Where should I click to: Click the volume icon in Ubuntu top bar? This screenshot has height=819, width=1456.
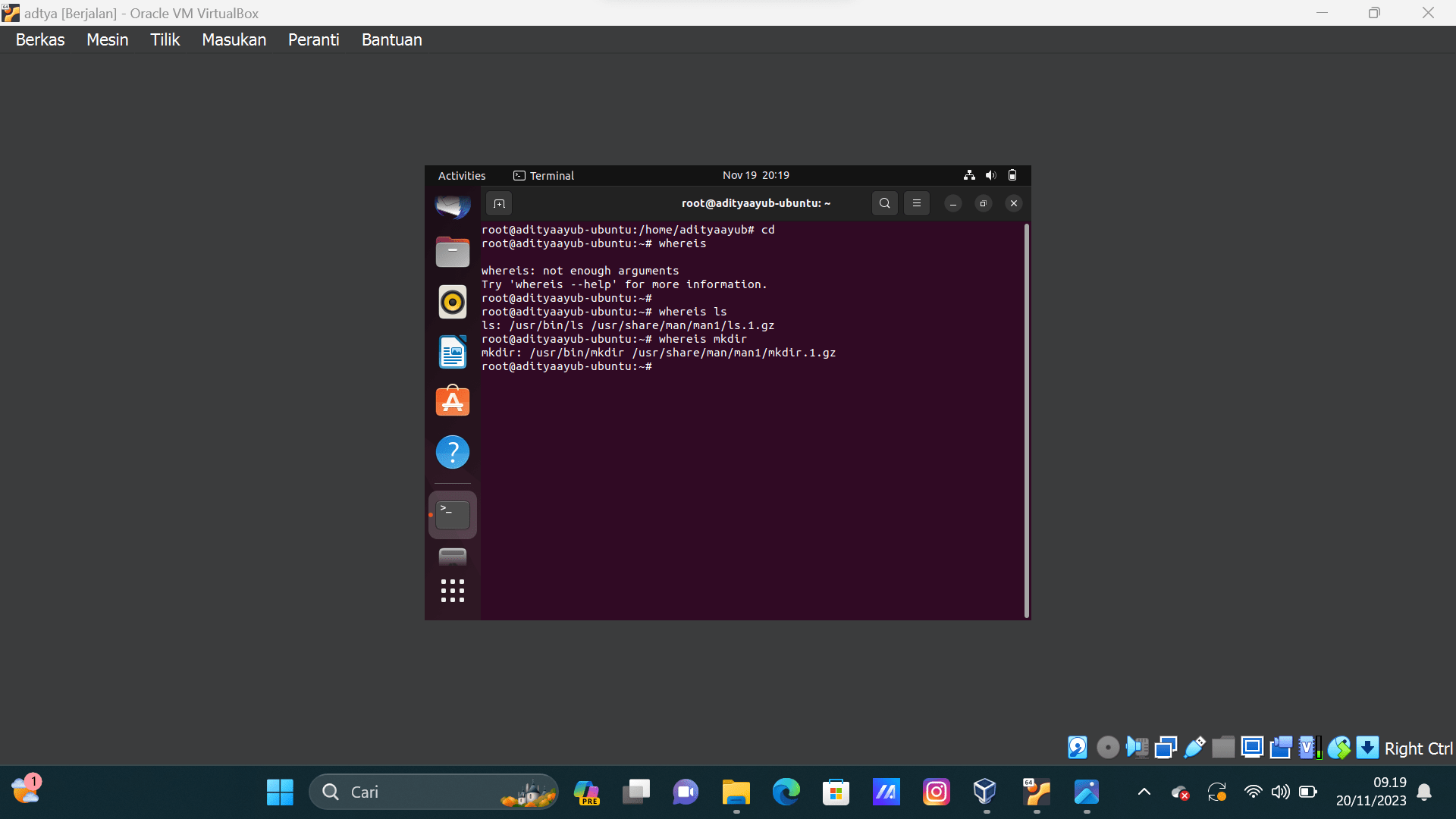[x=990, y=175]
